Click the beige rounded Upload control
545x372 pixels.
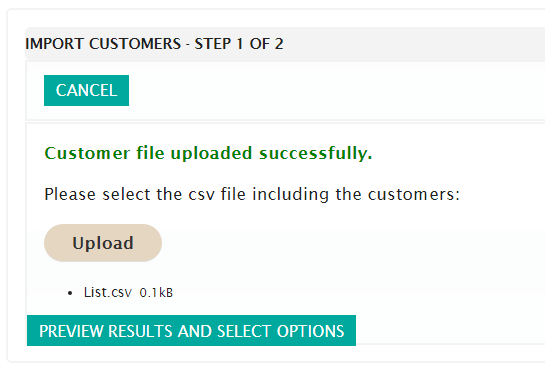pos(103,243)
